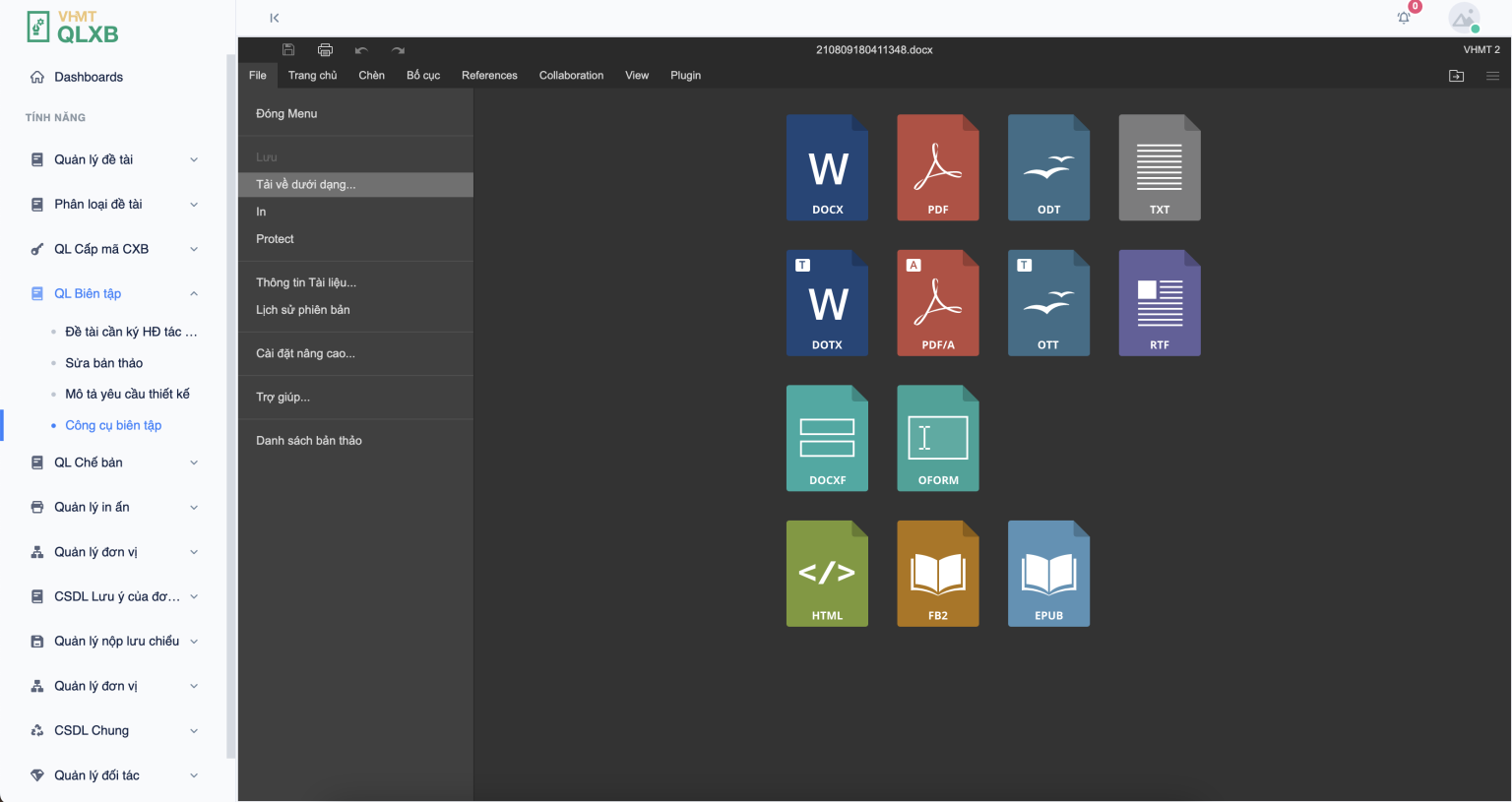Open Mô tả yêu cầu thiết kế
Image resolution: width=1512 pixels, height=802 pixels.
[127, 394]
